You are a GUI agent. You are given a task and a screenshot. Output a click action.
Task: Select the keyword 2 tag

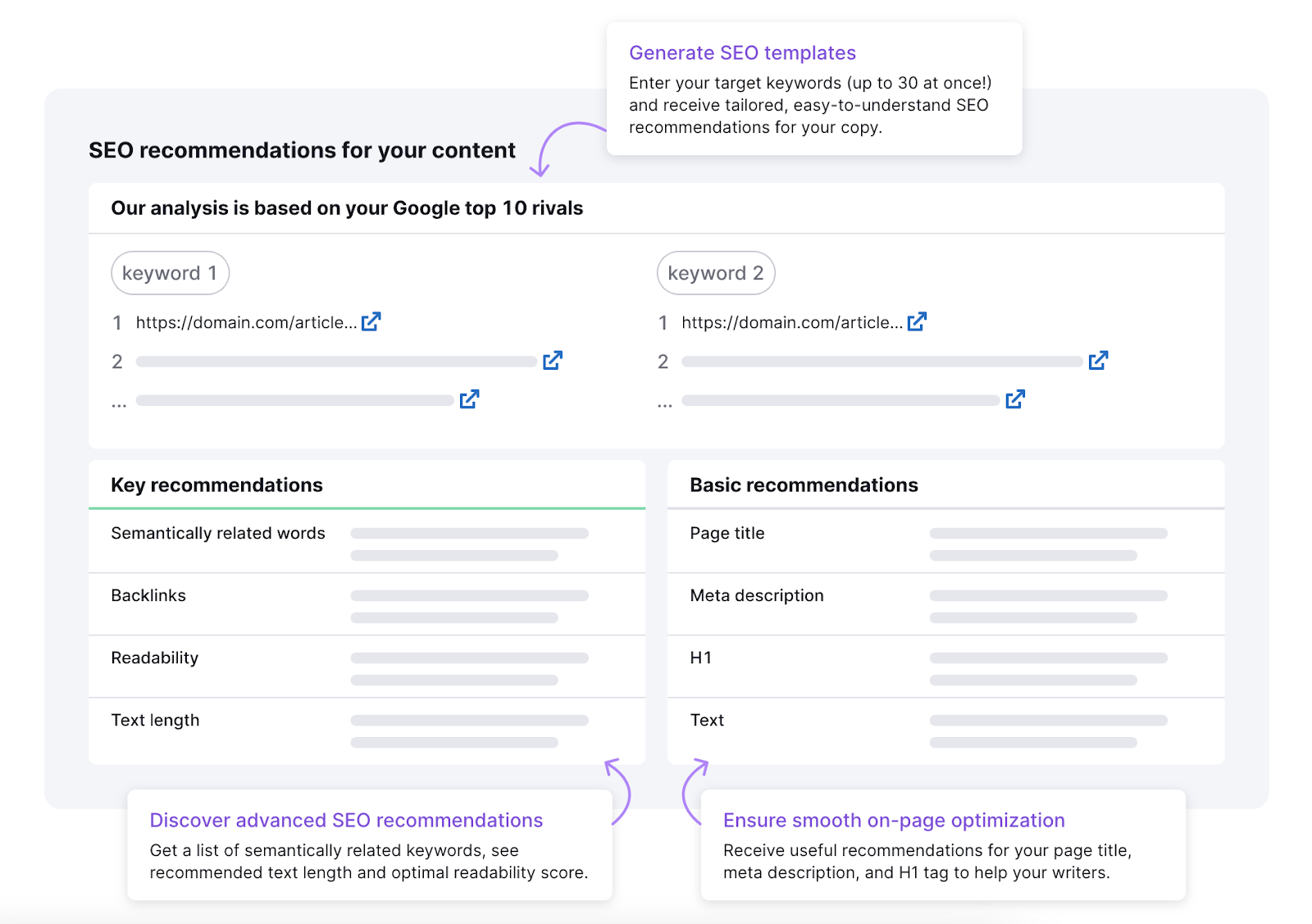tap(716, 273)
